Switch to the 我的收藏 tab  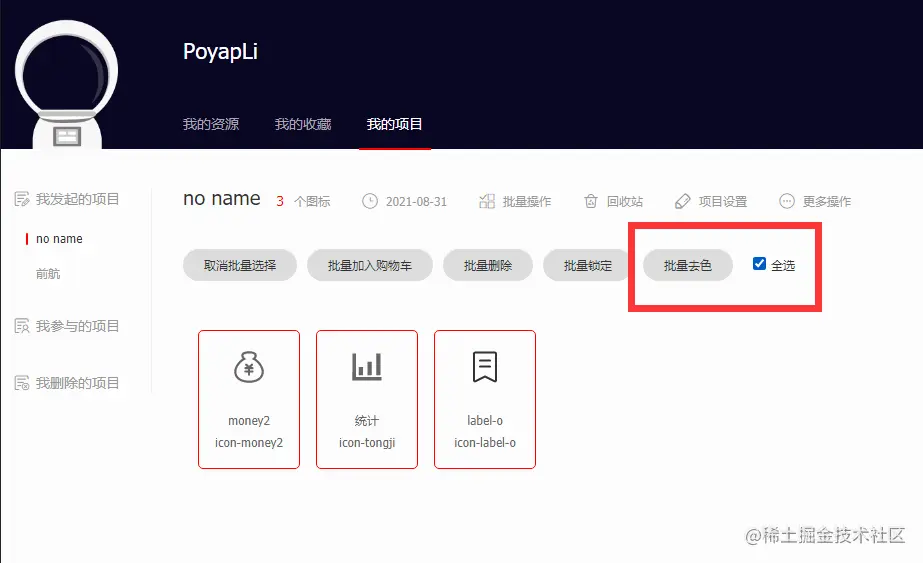click(x=303, y=124)
